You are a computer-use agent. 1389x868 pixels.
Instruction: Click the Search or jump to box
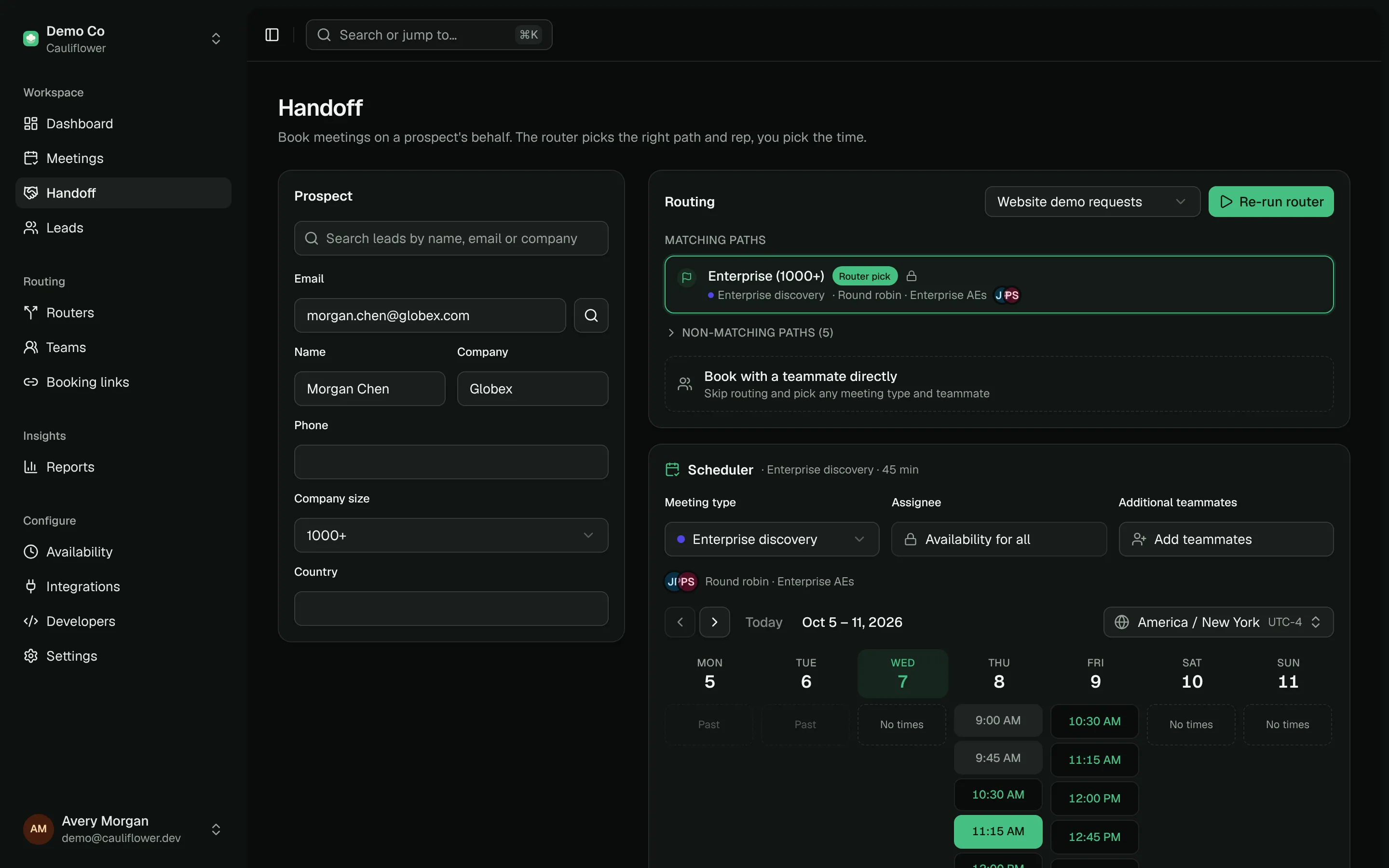pos(429,35)
